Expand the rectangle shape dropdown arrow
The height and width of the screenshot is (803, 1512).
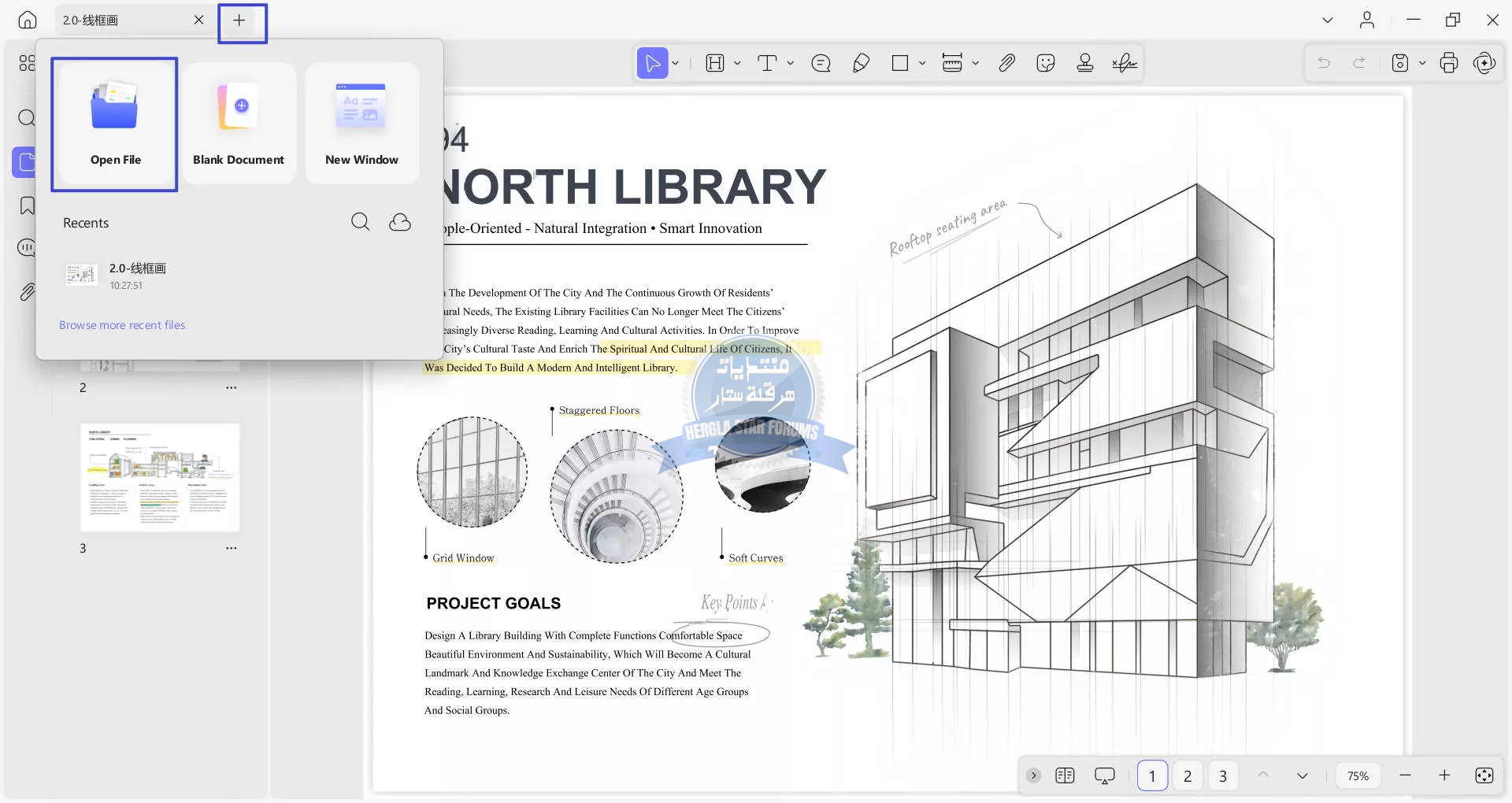[x=922, y=63]
